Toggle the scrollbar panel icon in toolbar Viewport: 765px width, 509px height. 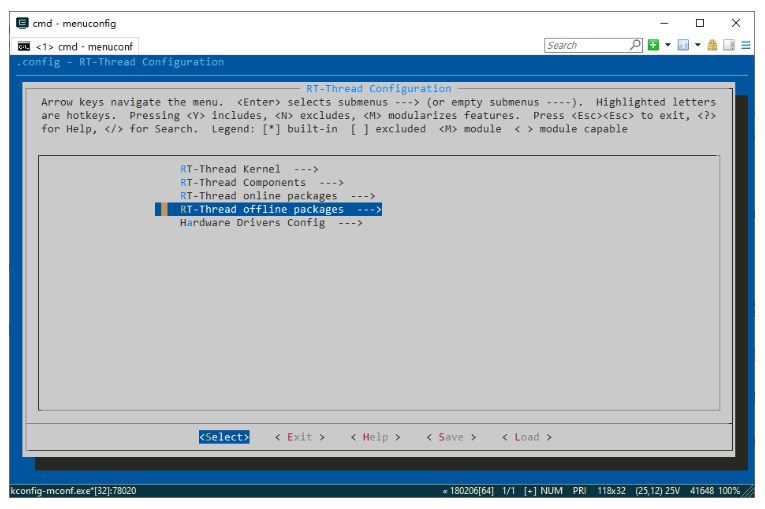click(x=729, y=45)
